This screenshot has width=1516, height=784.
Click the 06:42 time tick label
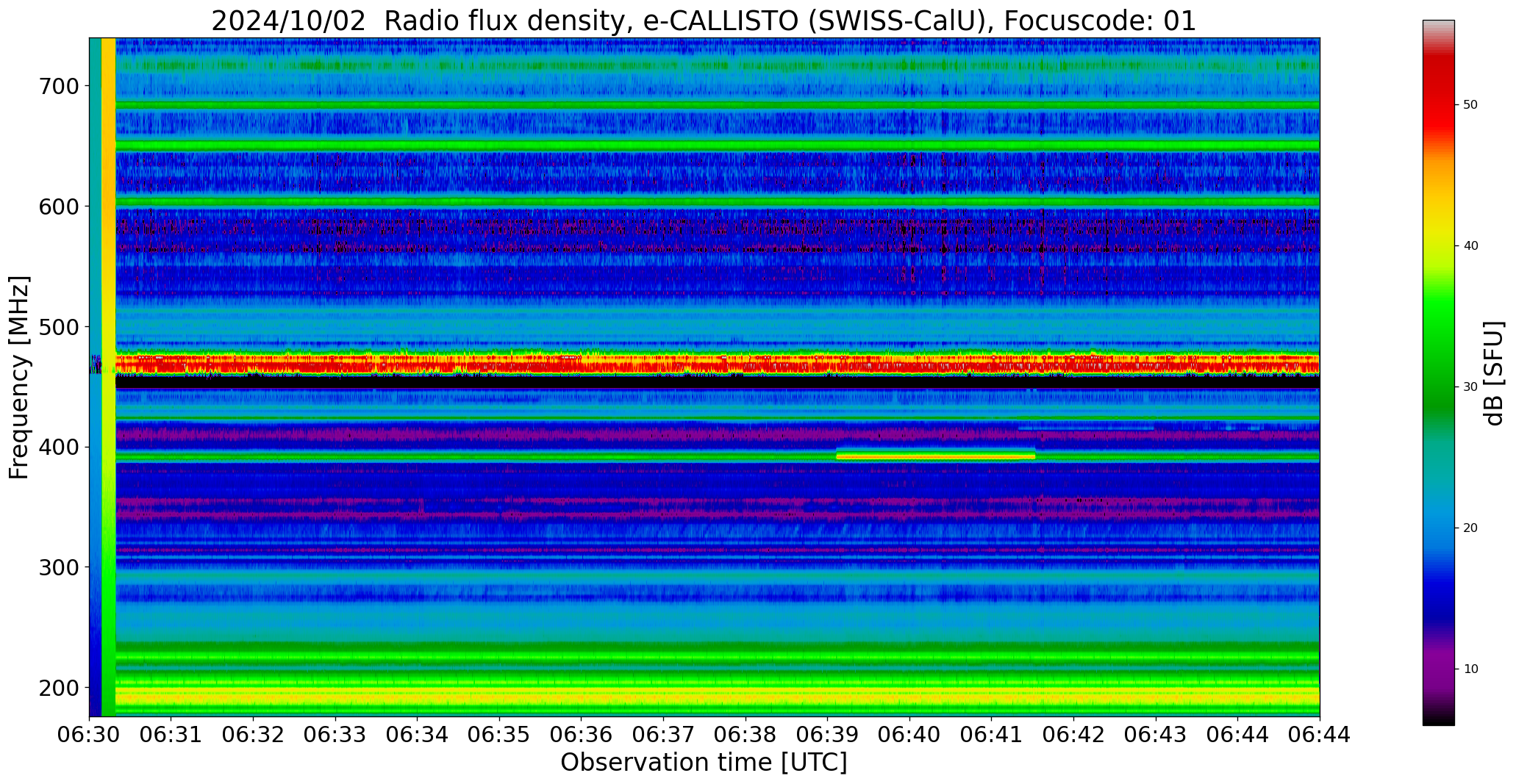click(1074, 734)
